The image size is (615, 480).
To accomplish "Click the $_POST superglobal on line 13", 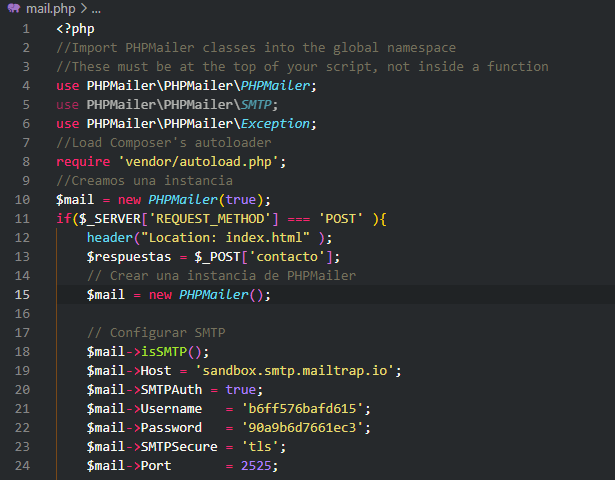I will 218,257.
